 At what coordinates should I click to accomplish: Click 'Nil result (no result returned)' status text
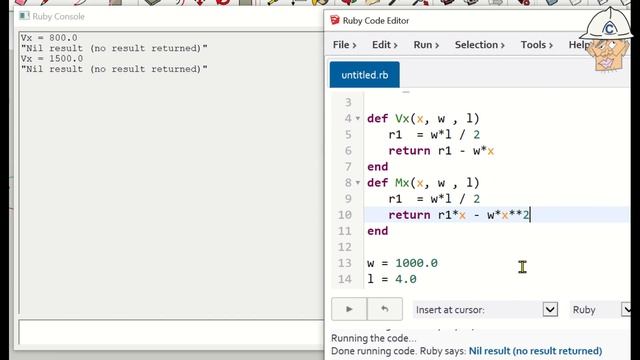point(535,351)
